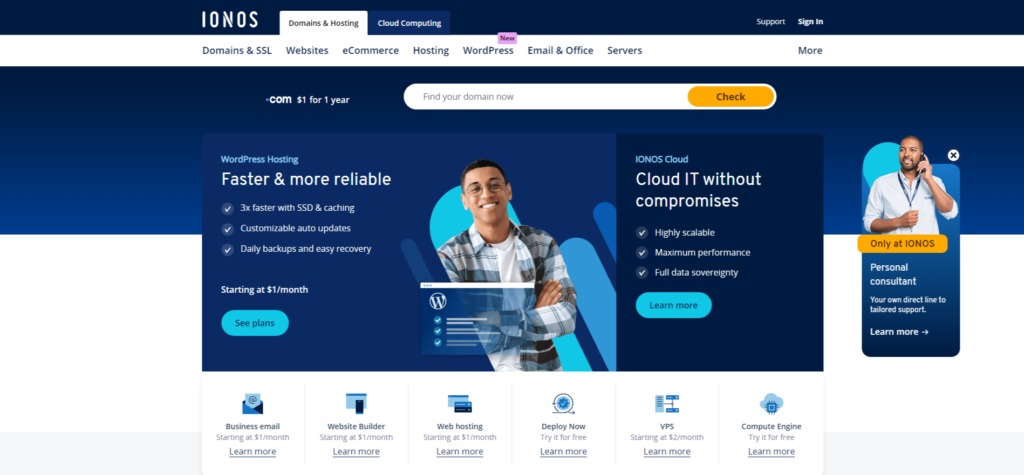Close the Personal consultant popup
The image size is (1024, 475).
(x=953, y=155)
